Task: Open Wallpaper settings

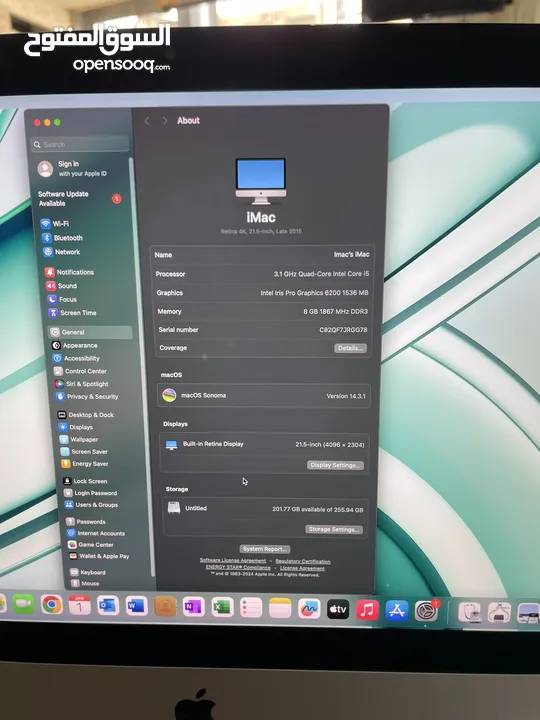Action: coord(79,439)
